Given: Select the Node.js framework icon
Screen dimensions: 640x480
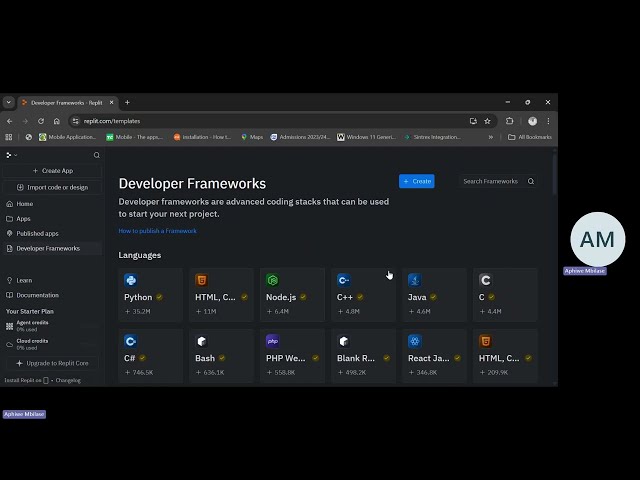Looking at the screenshot, I should coord(272,281).
